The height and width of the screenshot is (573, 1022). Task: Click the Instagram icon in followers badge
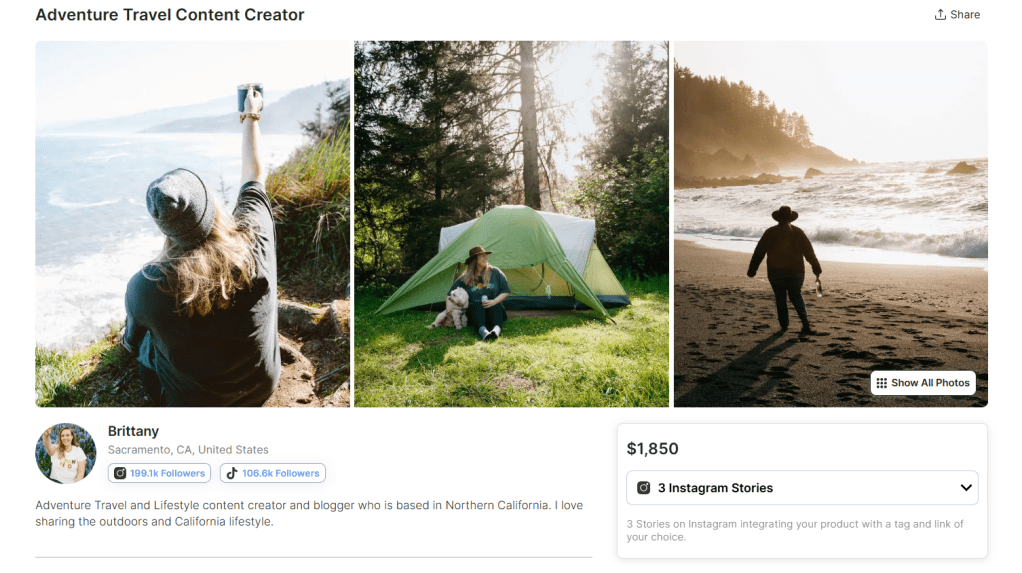tap(120, 474)
